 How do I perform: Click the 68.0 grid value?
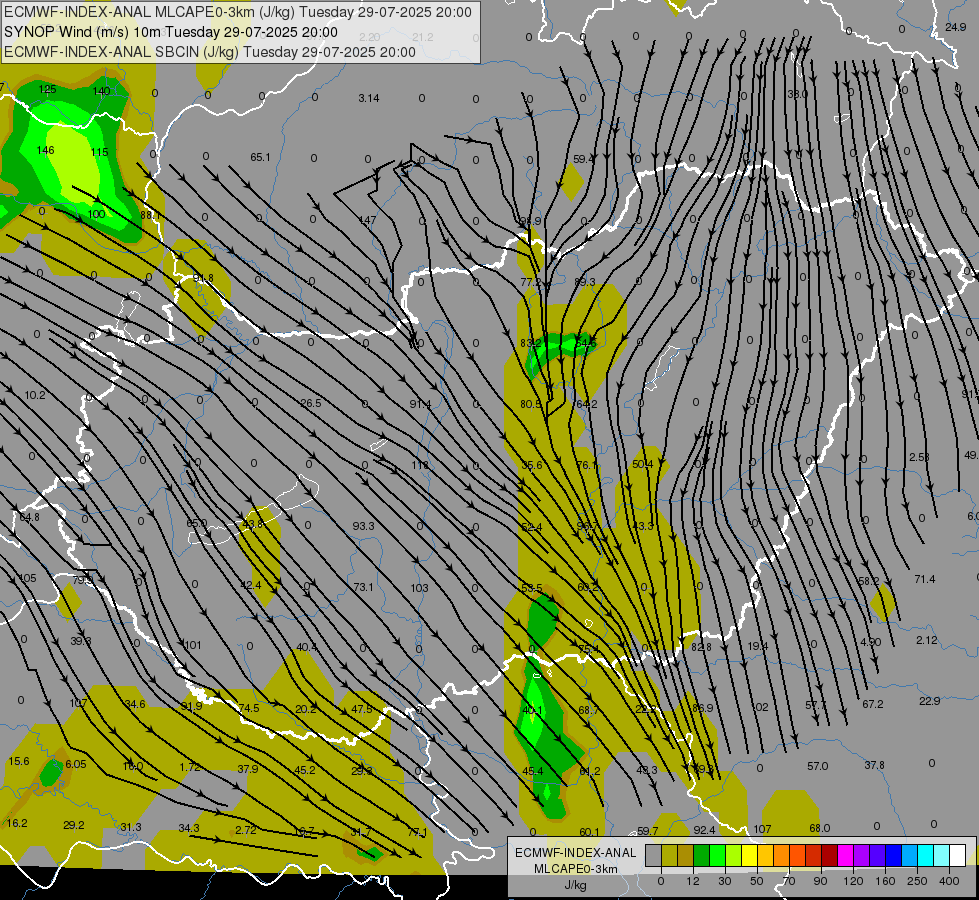[820, 828]
